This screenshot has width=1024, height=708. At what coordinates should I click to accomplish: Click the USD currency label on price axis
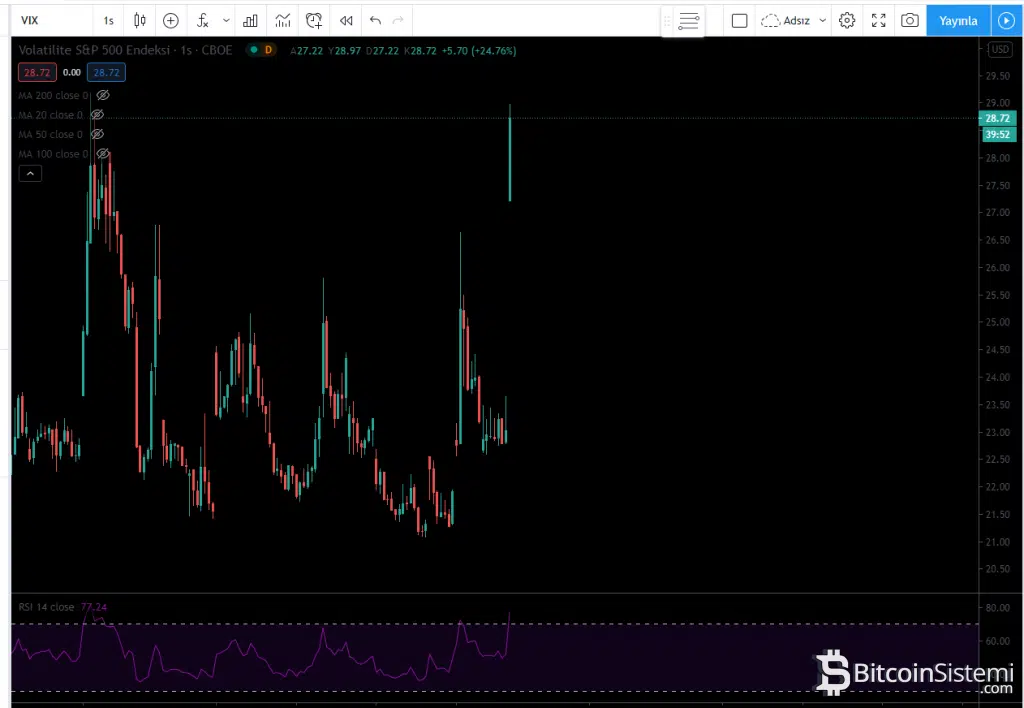click(x=1000, y=50)
